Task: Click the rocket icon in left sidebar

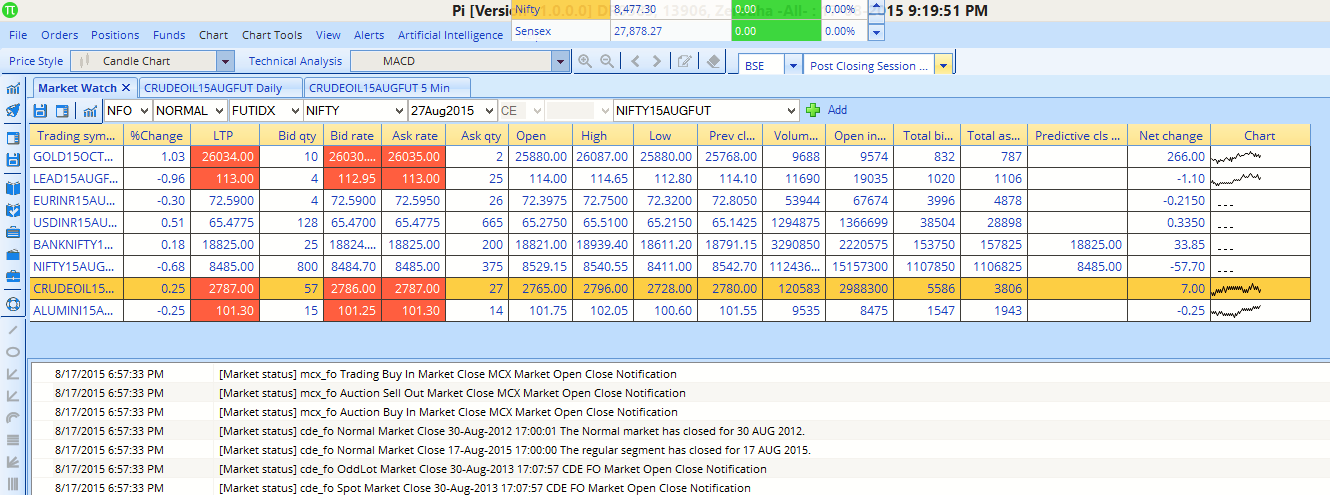Action: click(x=13, y=111)
